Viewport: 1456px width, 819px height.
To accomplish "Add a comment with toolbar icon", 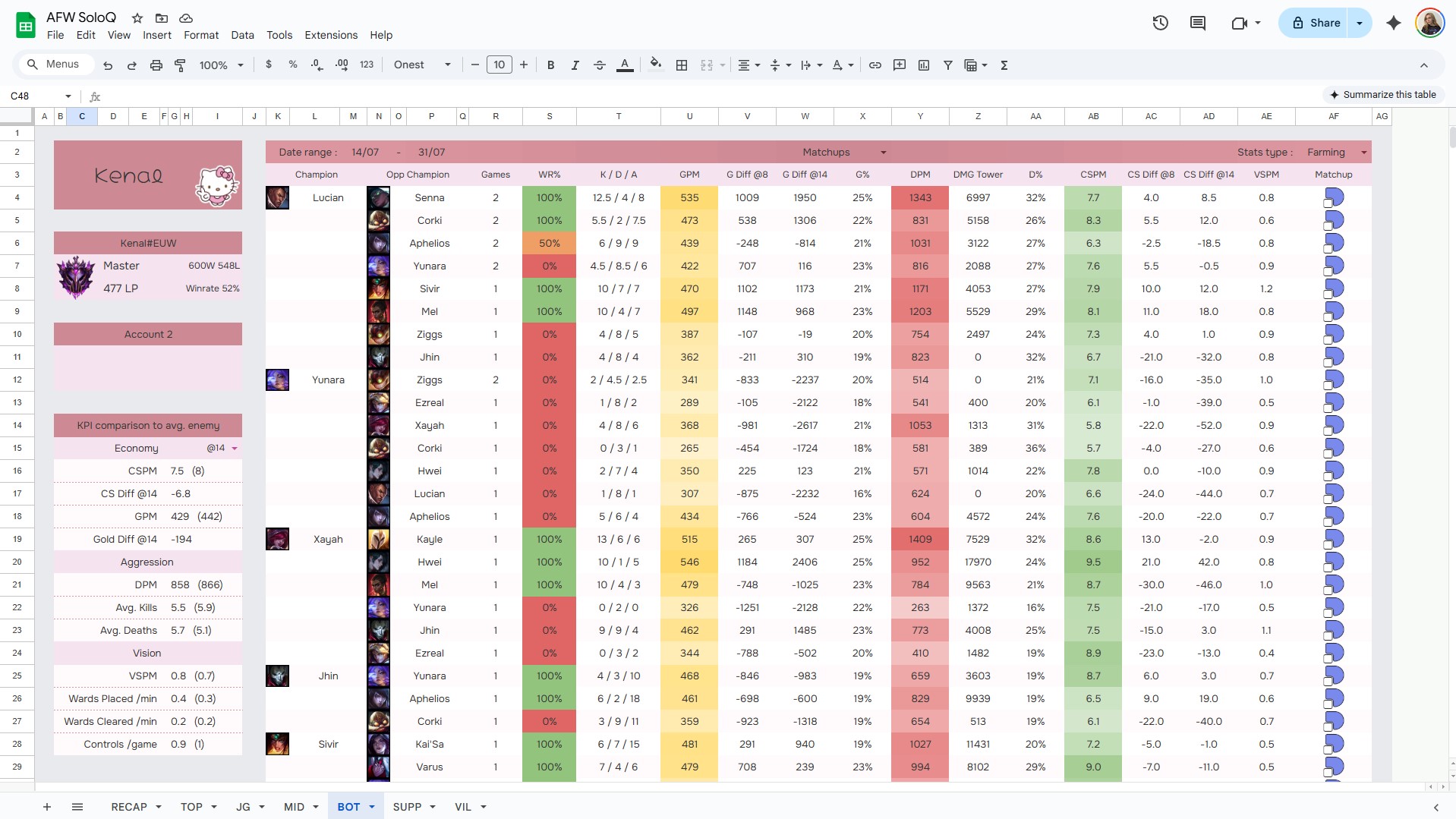I will 900,65.
